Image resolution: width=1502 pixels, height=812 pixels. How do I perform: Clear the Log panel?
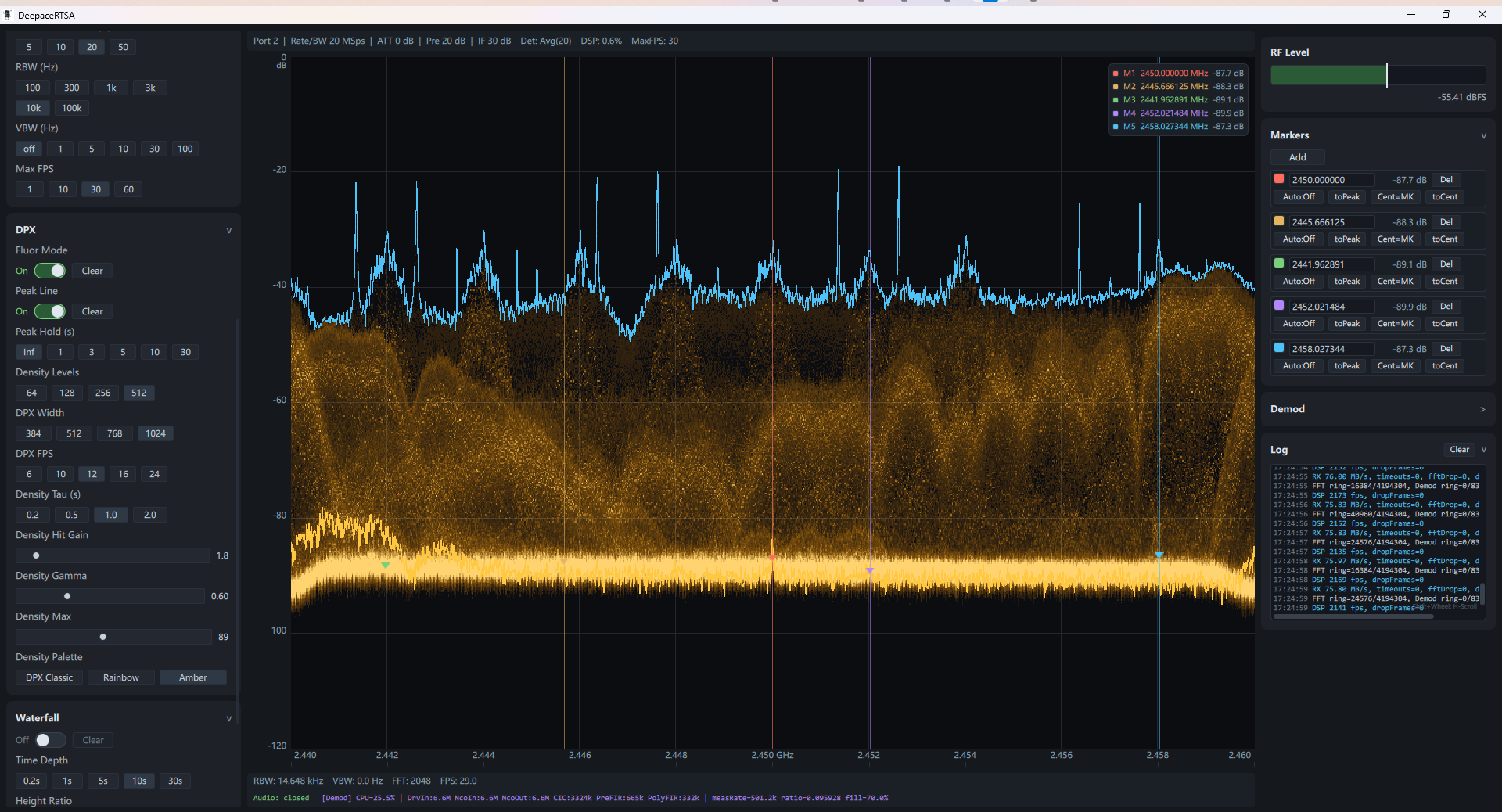[x=1459, y=450]
